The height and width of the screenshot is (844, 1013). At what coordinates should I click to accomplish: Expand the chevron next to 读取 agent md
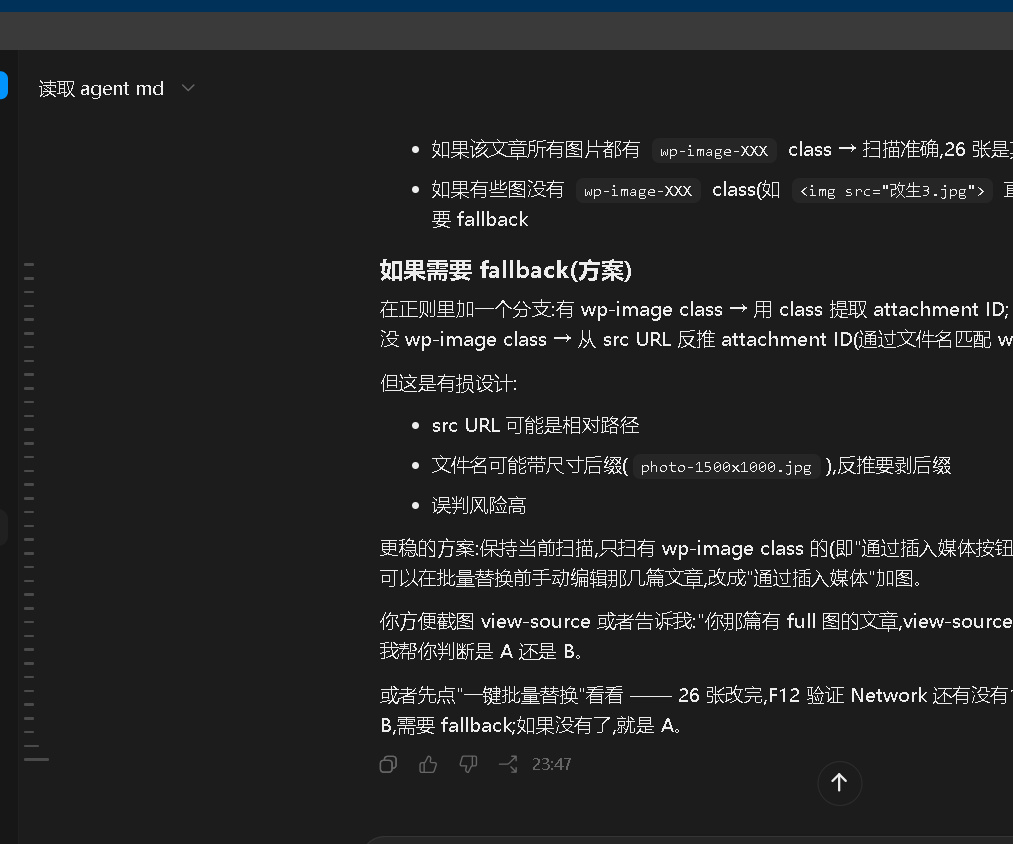click(x=188, y=88)
